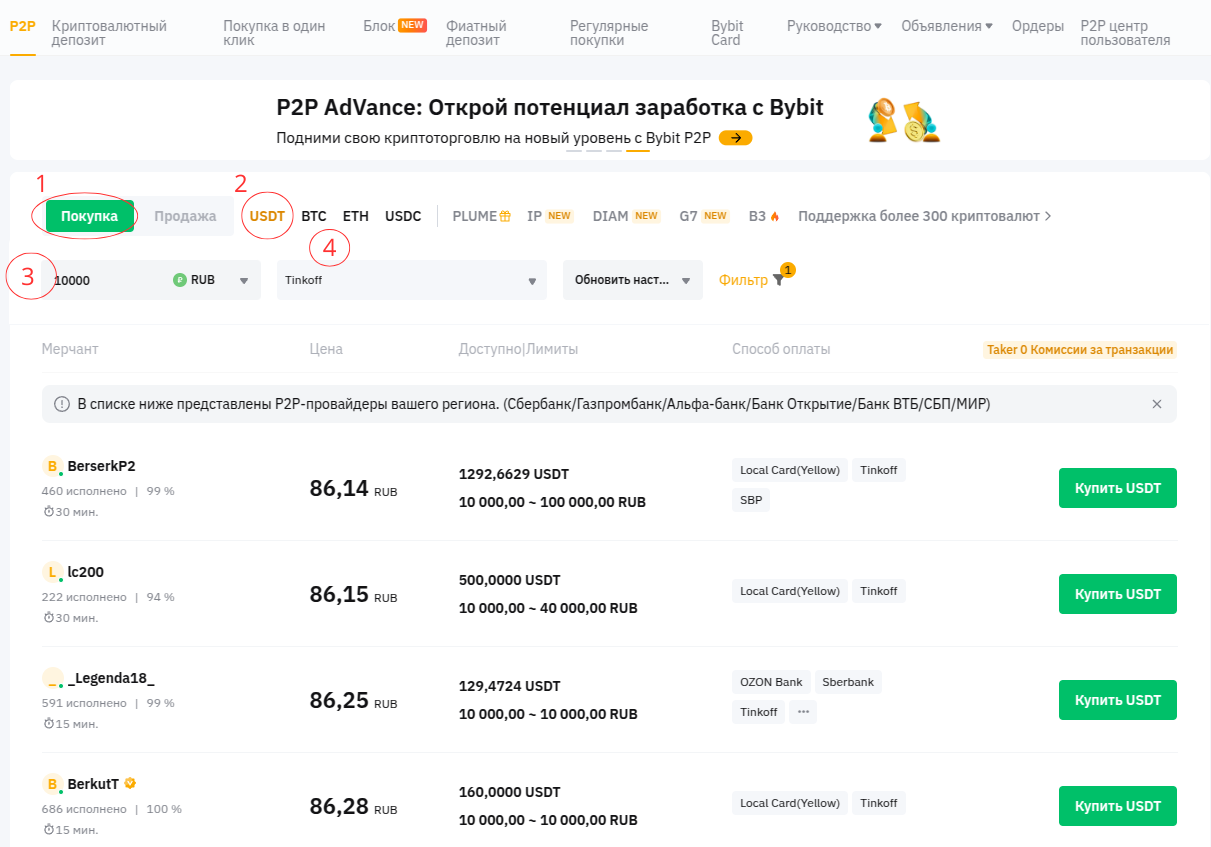Click Купить USDT for BerserkP2
The width and height of the screenshot is (1211, 847).
click(1118, 488)
